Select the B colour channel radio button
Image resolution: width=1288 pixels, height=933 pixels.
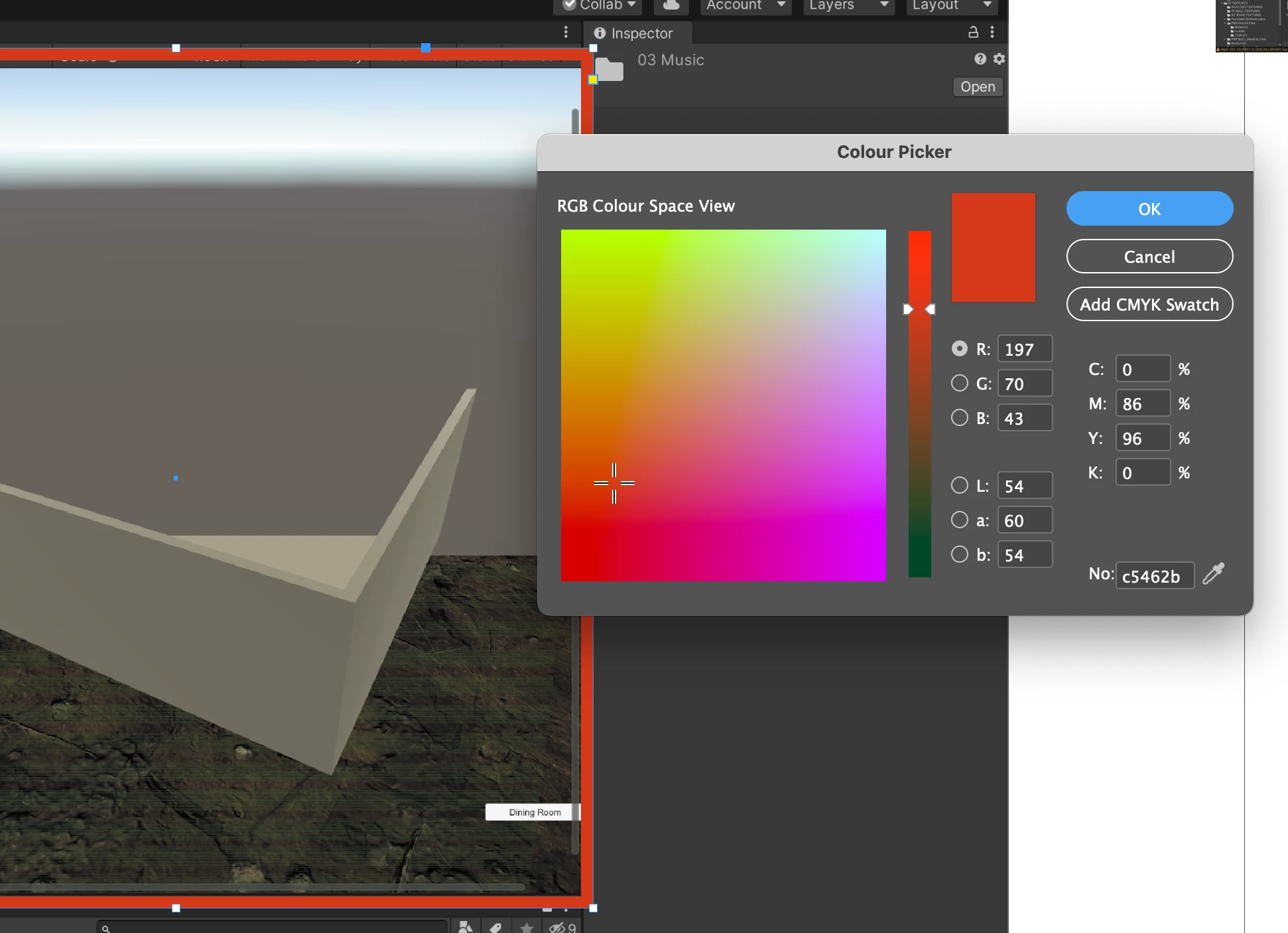[x=959, y=417]
